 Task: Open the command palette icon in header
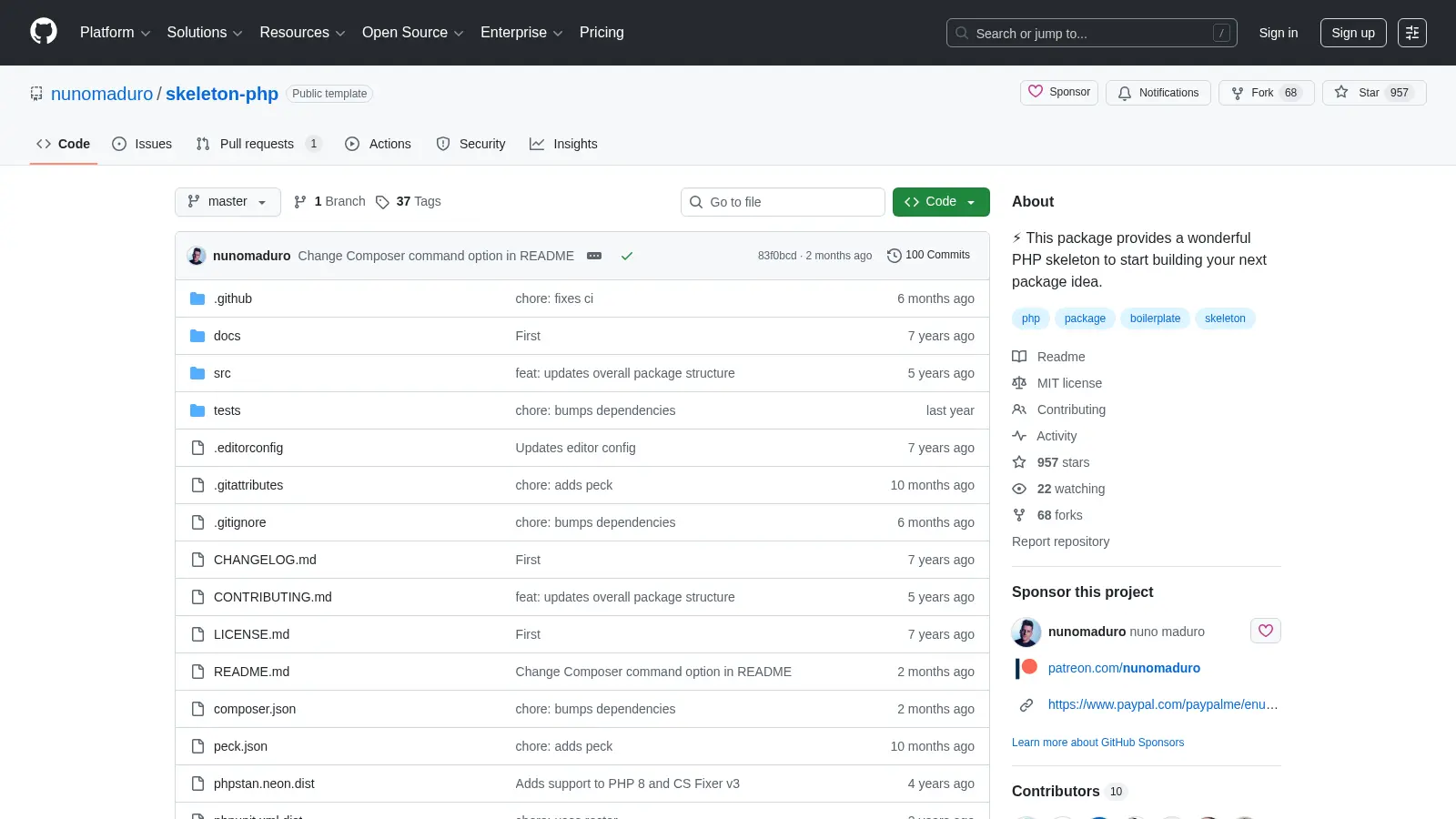click(x=1412, y=33)
